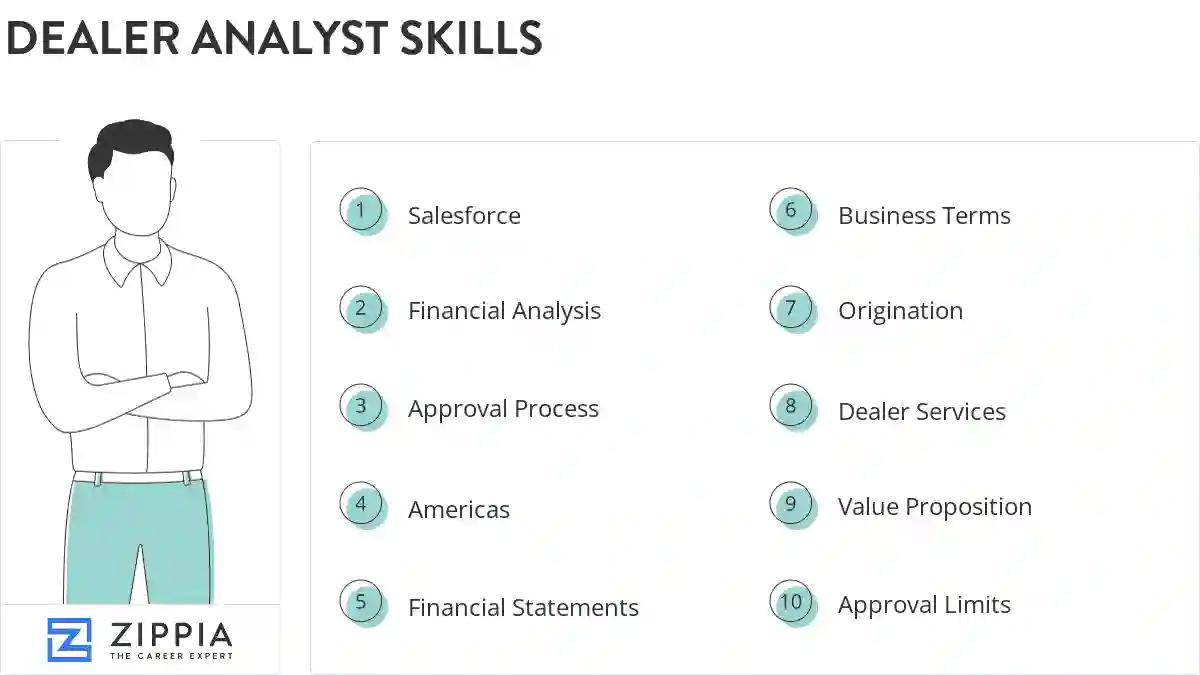Click the number 9 circle badge

(791, 504)
